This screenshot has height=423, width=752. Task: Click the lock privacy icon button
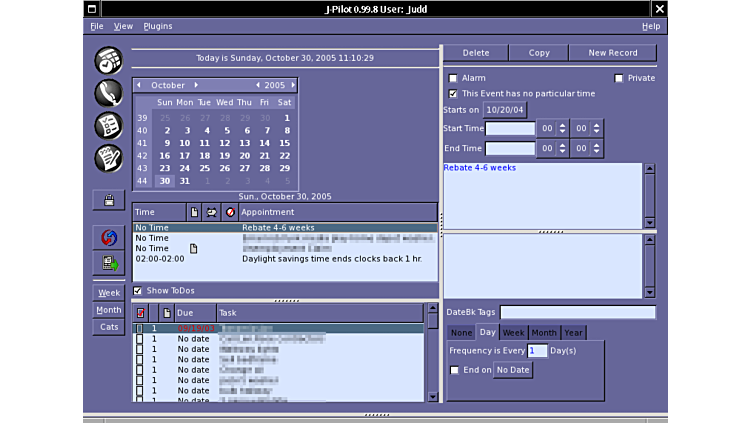(108, 200)
